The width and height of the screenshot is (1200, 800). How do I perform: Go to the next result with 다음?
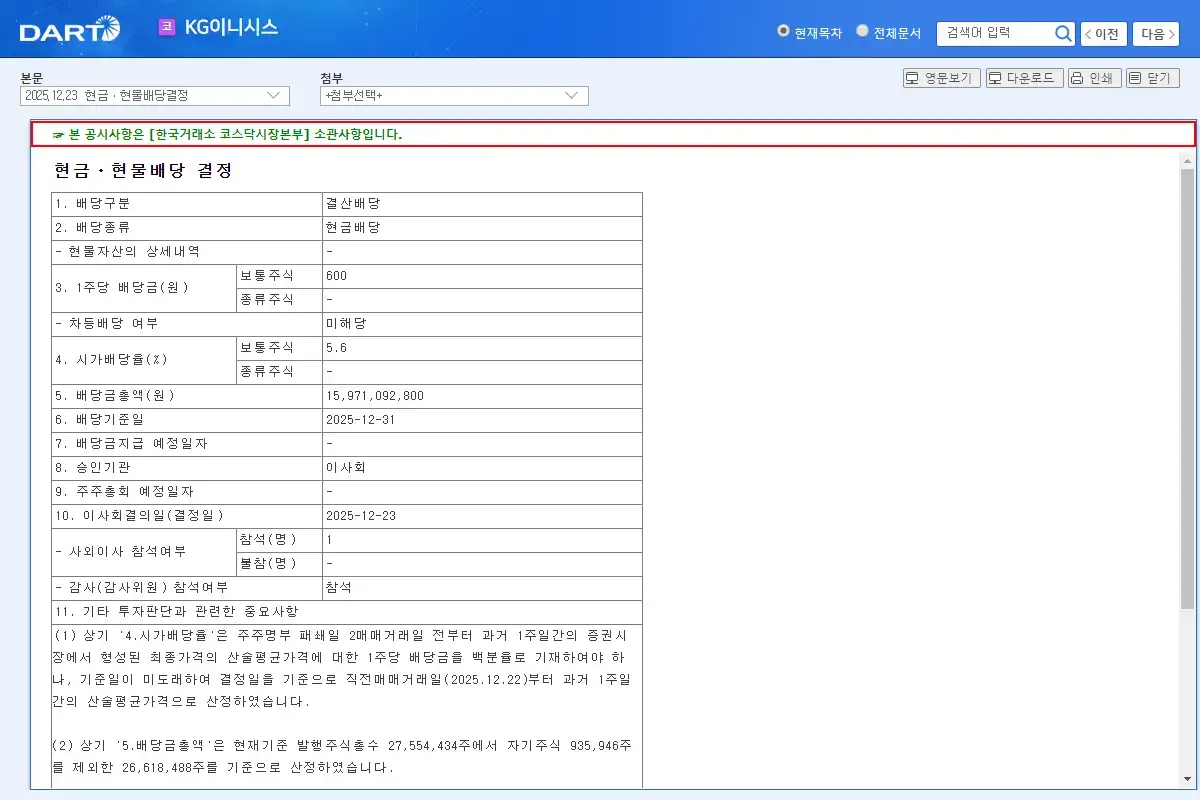click(x=1156, y=34)
